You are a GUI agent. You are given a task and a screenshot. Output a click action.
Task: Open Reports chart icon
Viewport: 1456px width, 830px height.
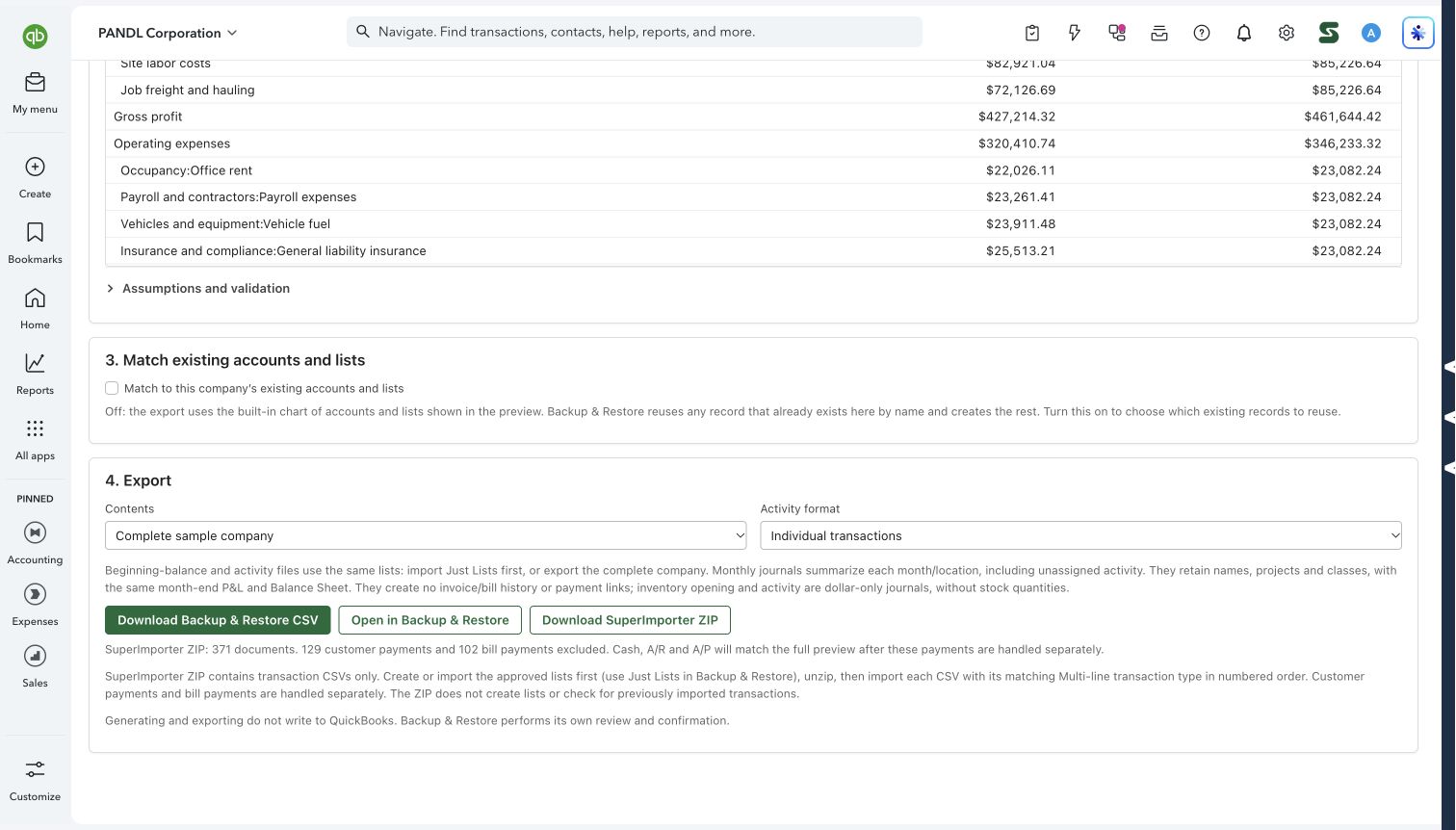[x=35, y=363]
